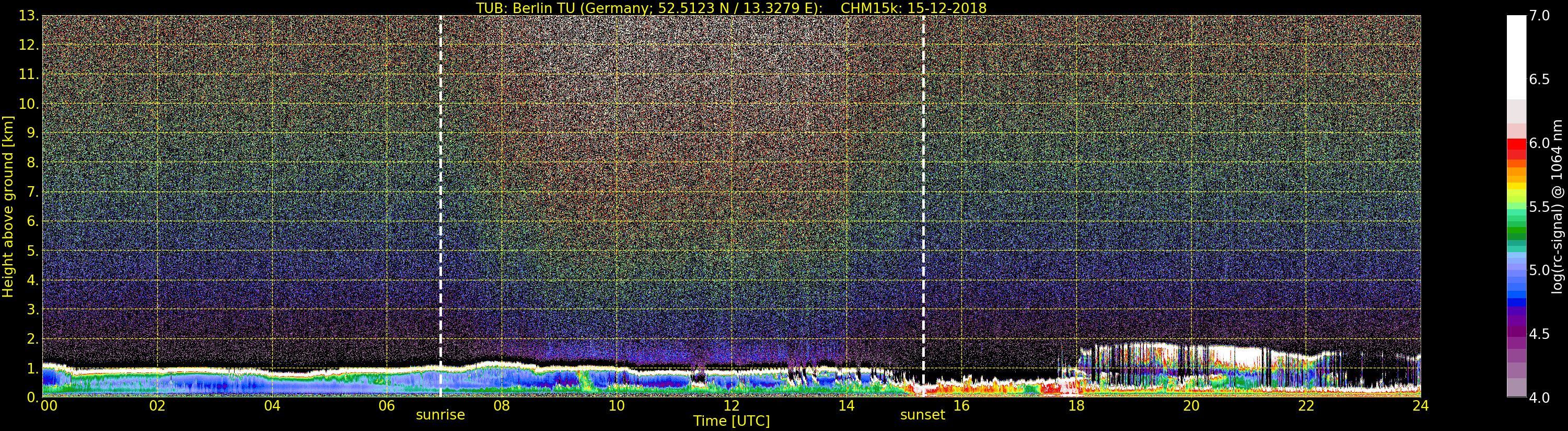The image size is (1568, 431).
Task: Click the dashed white sunset marker line
Action: (923, 206)
